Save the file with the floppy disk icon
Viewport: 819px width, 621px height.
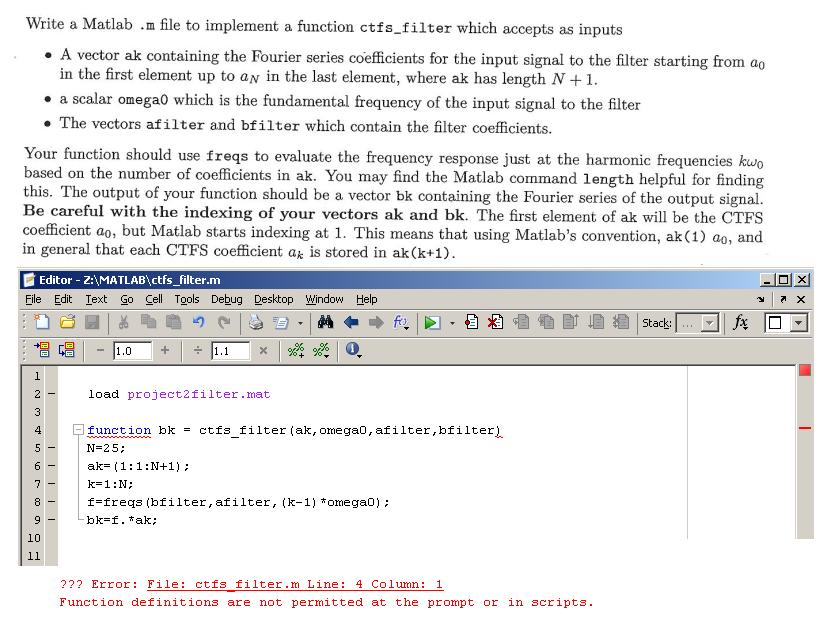(92, 322)
